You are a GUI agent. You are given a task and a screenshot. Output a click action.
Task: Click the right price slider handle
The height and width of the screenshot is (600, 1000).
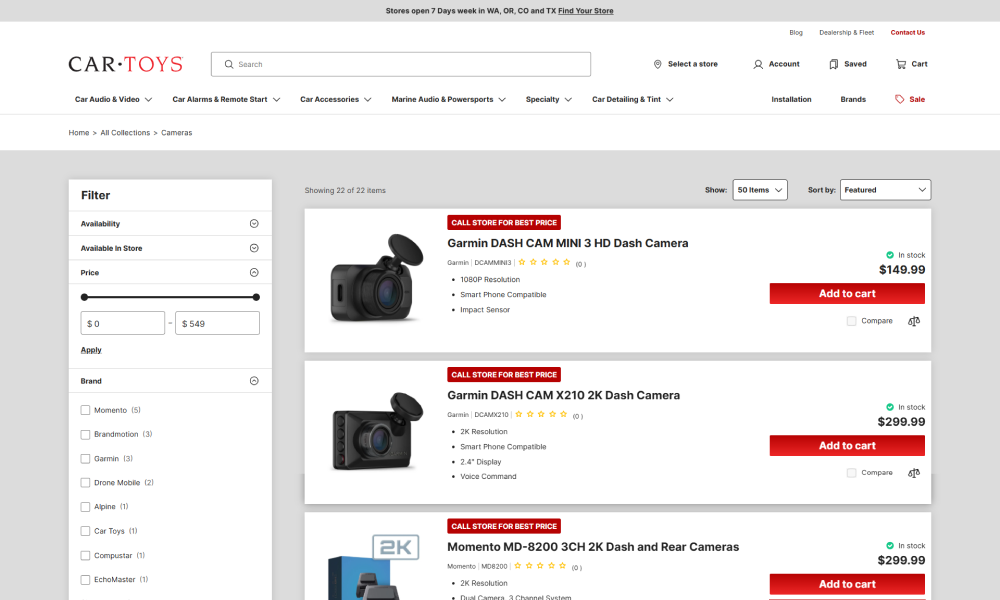(256, 297)
